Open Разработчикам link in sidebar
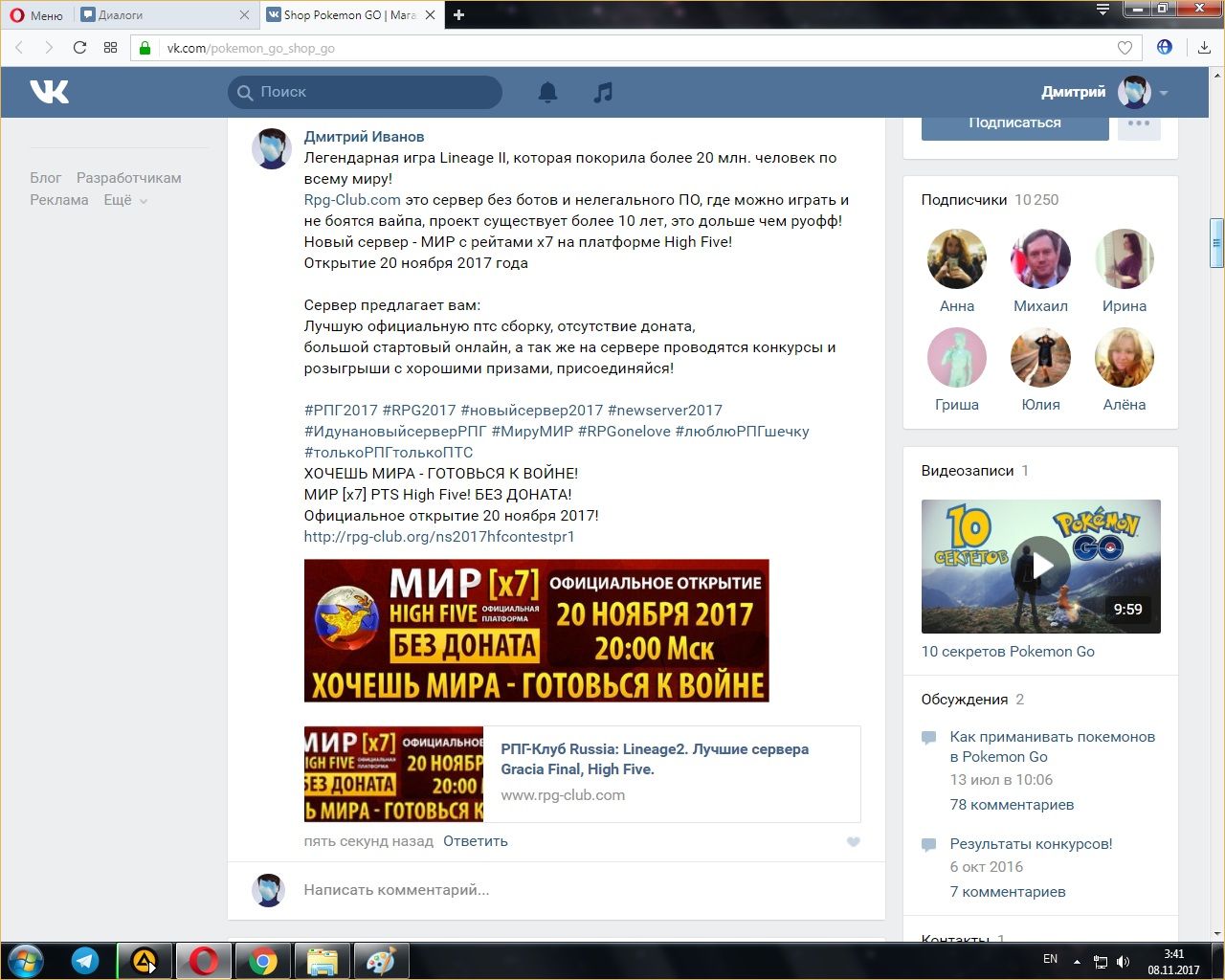This screenshot has height=980, width=1225. click(x=129, y=178)
